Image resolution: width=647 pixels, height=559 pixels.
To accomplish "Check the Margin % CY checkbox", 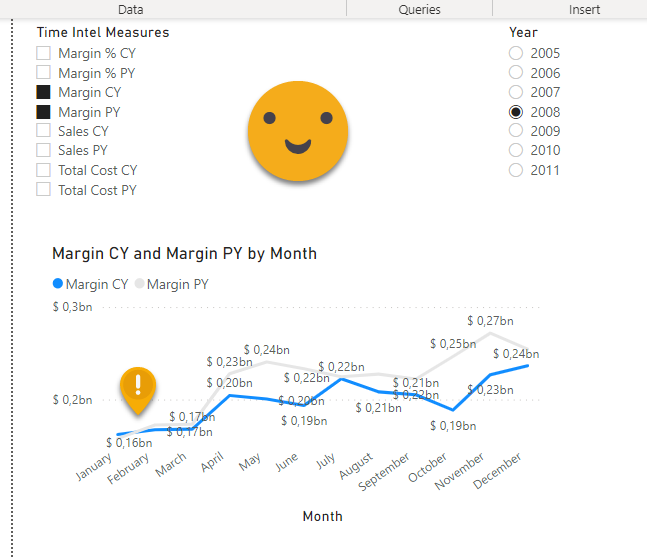I will click(44, 53).
